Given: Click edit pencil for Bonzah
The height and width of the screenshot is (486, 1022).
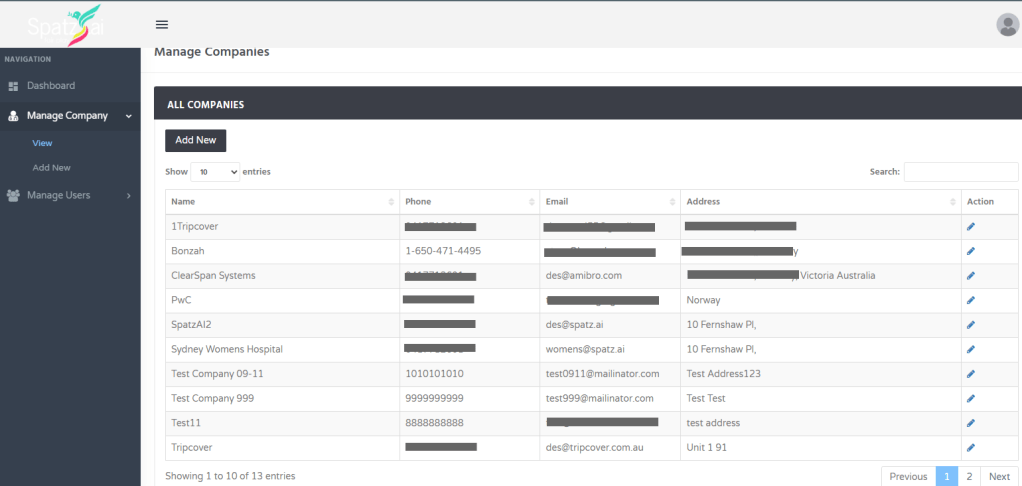Looking at the screenshot, I should pos(971,251).
